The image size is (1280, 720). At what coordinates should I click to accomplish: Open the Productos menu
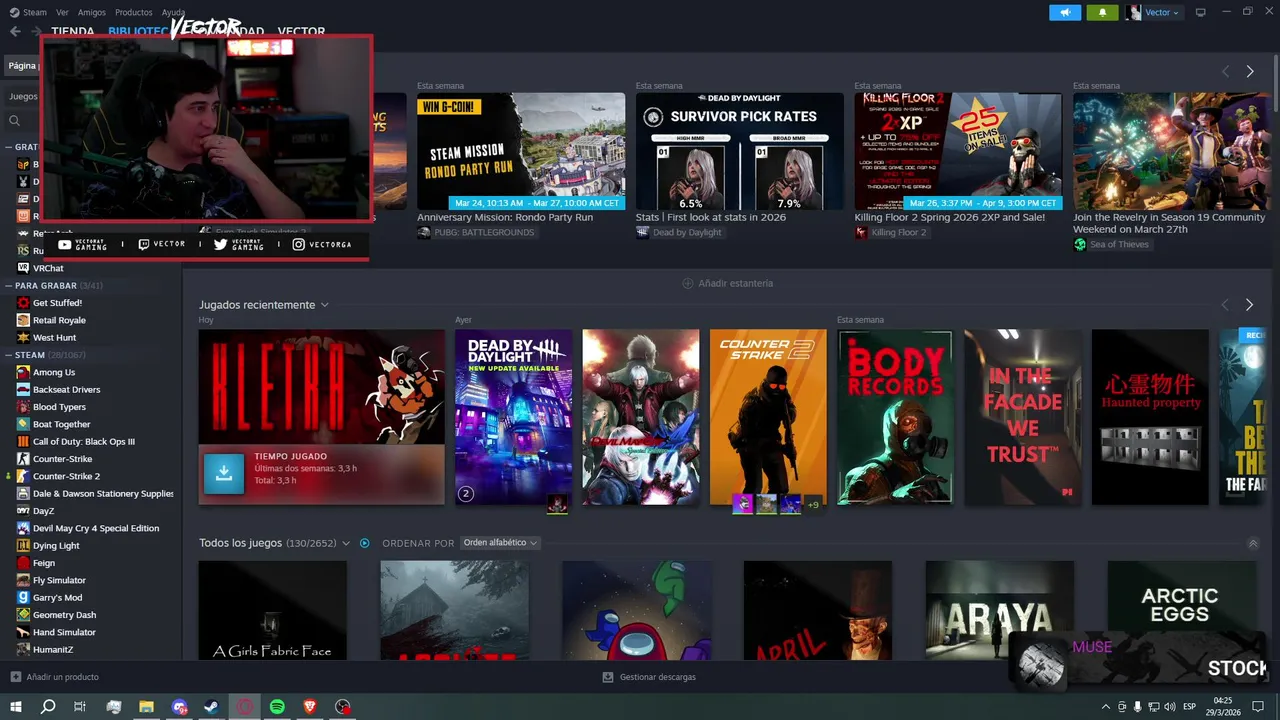point(134,12)
